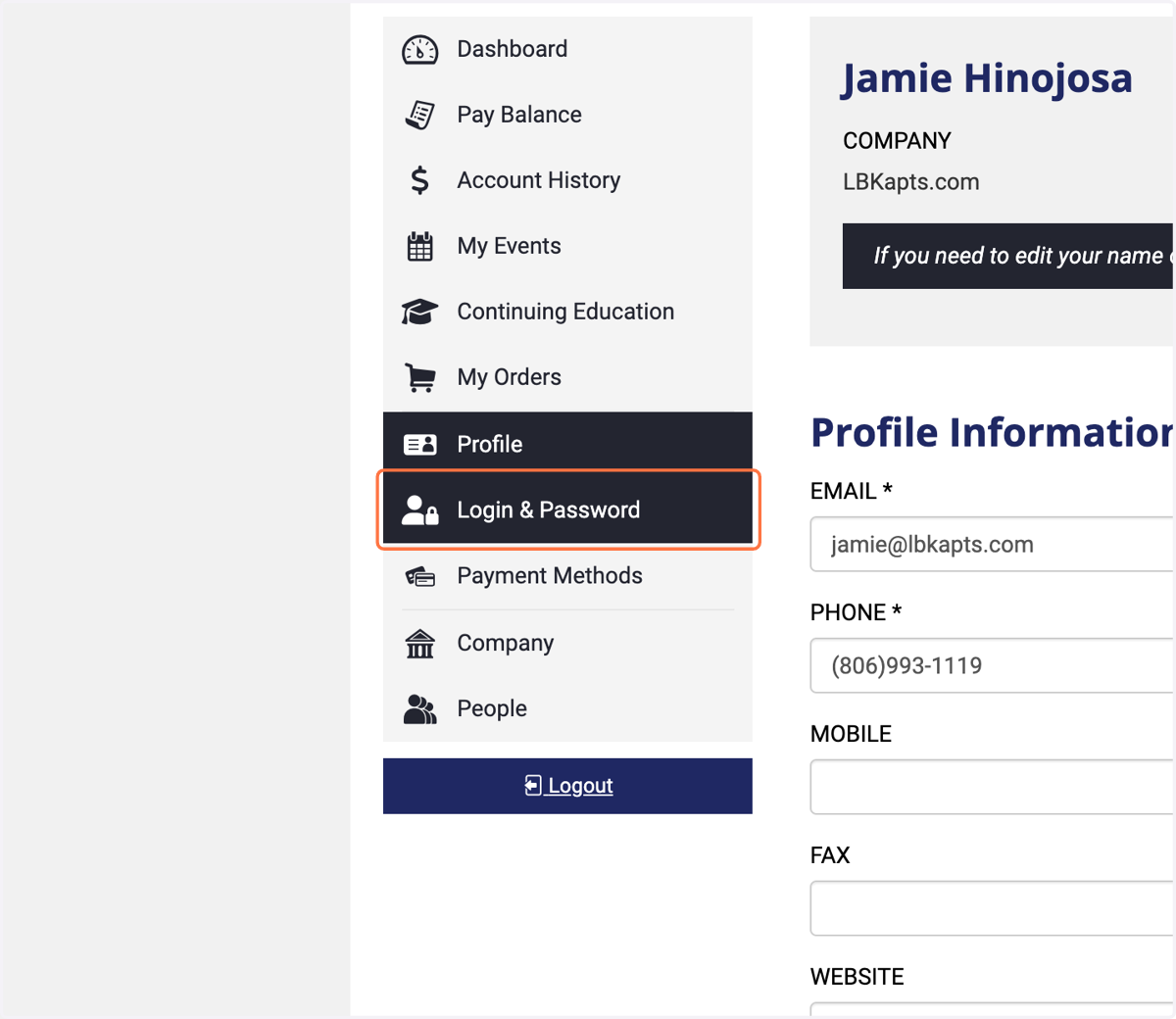The height and width of the screenshot is (1019, 1176).
Task: Open Login & Password settings
Action: (567, 509)
